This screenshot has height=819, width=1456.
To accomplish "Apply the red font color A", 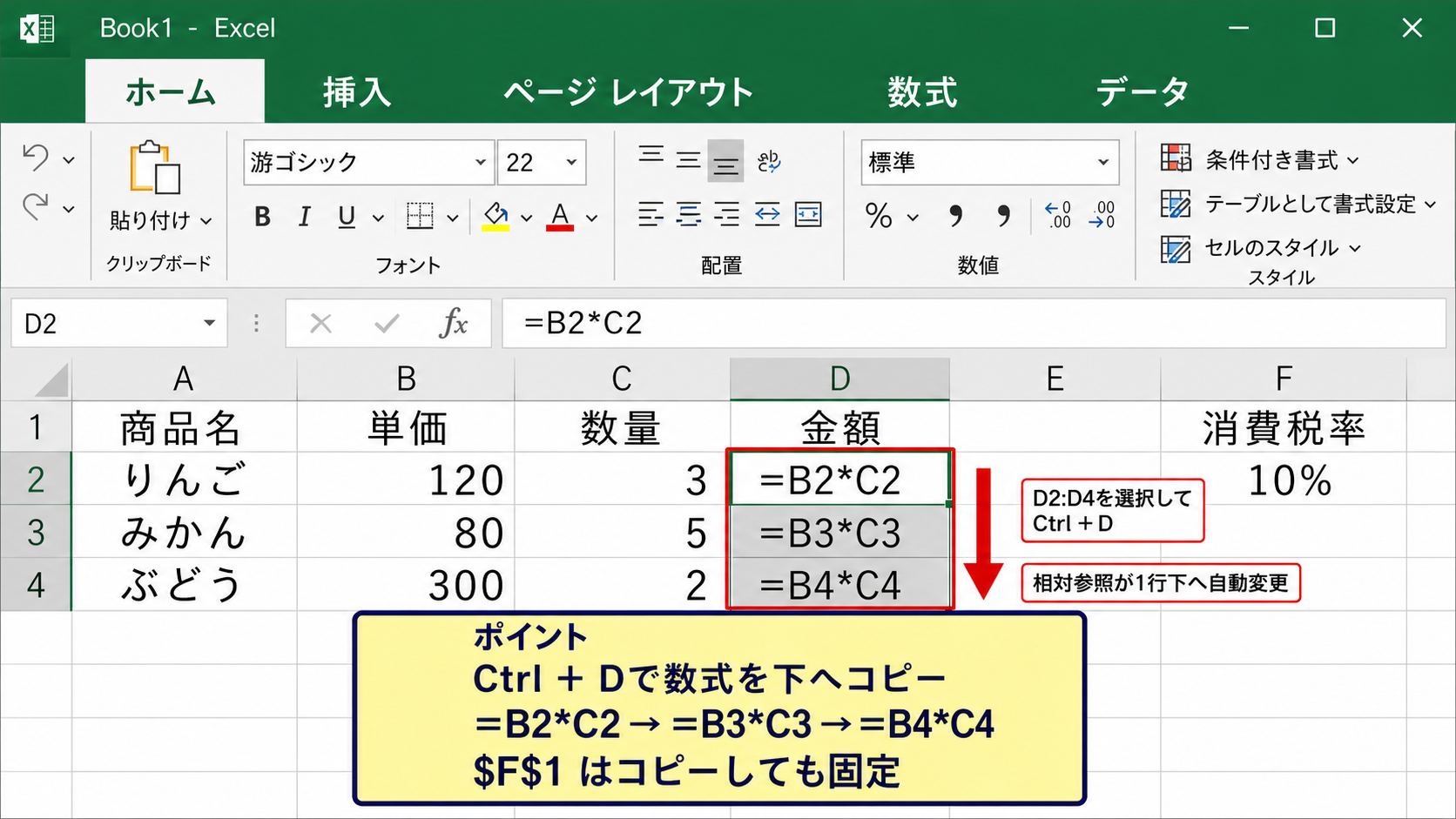I will [560, 216].
